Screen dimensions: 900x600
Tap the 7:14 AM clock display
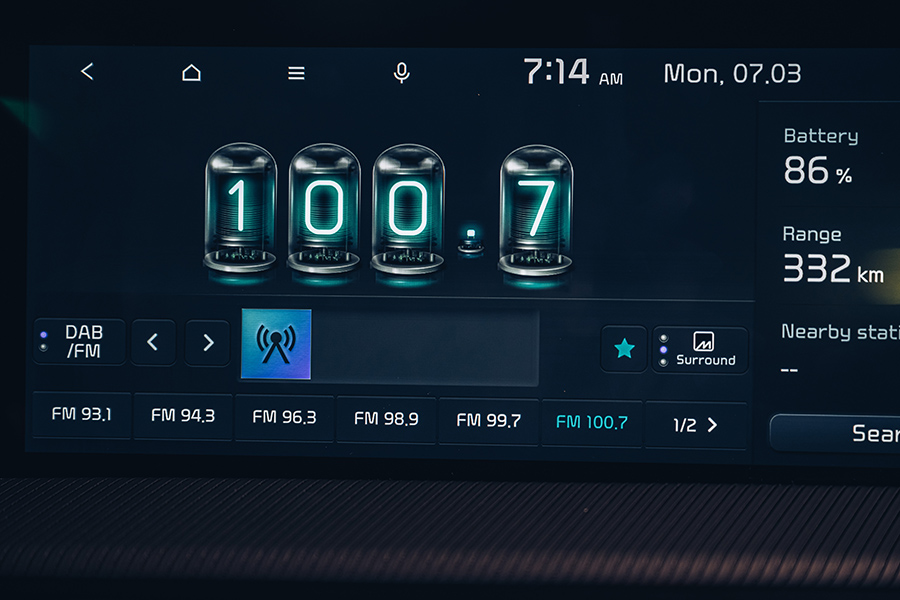[572, 73]
